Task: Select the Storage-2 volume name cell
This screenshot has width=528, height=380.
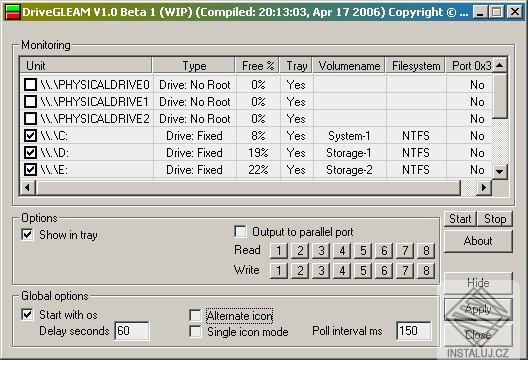Action: coord(349,170)
